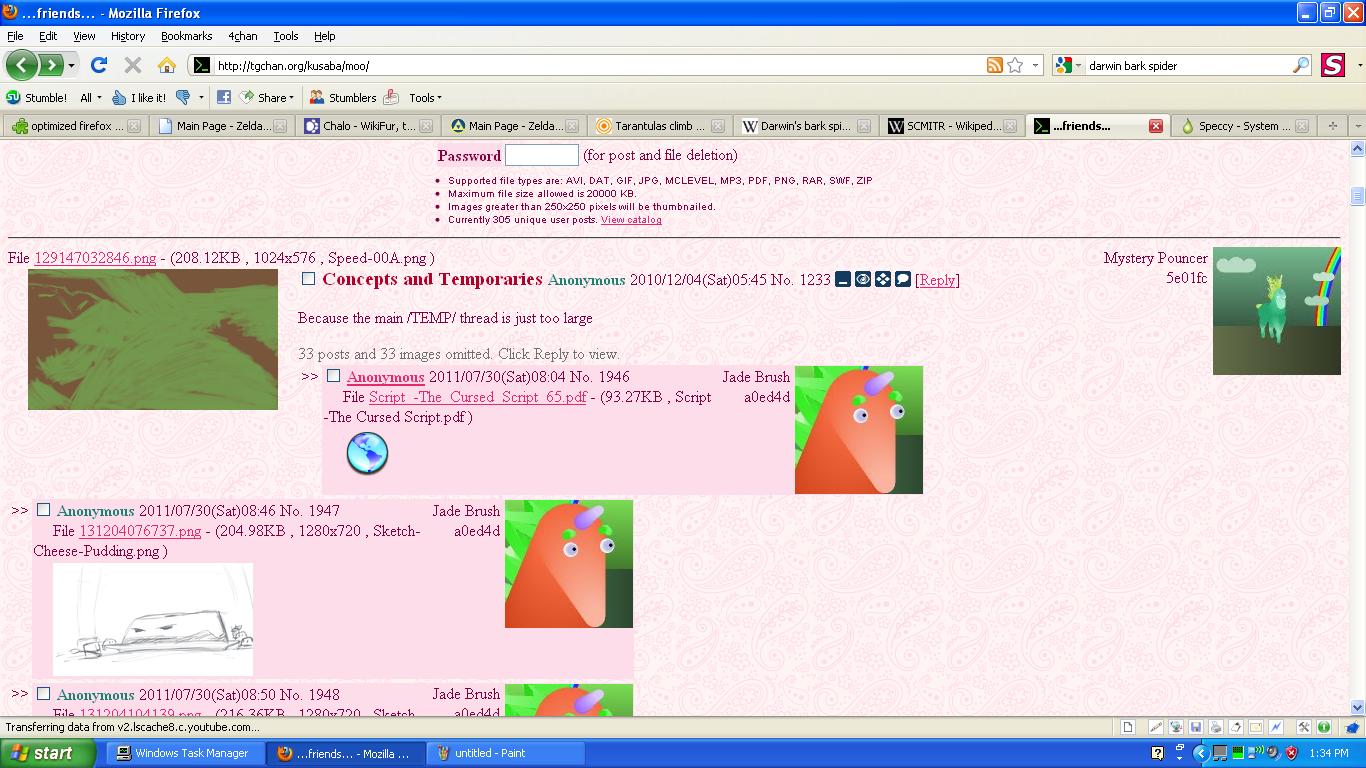Click the hide thread minus icon on post 1233
This screenshot has width=1366, height=768.
point(843,280)
